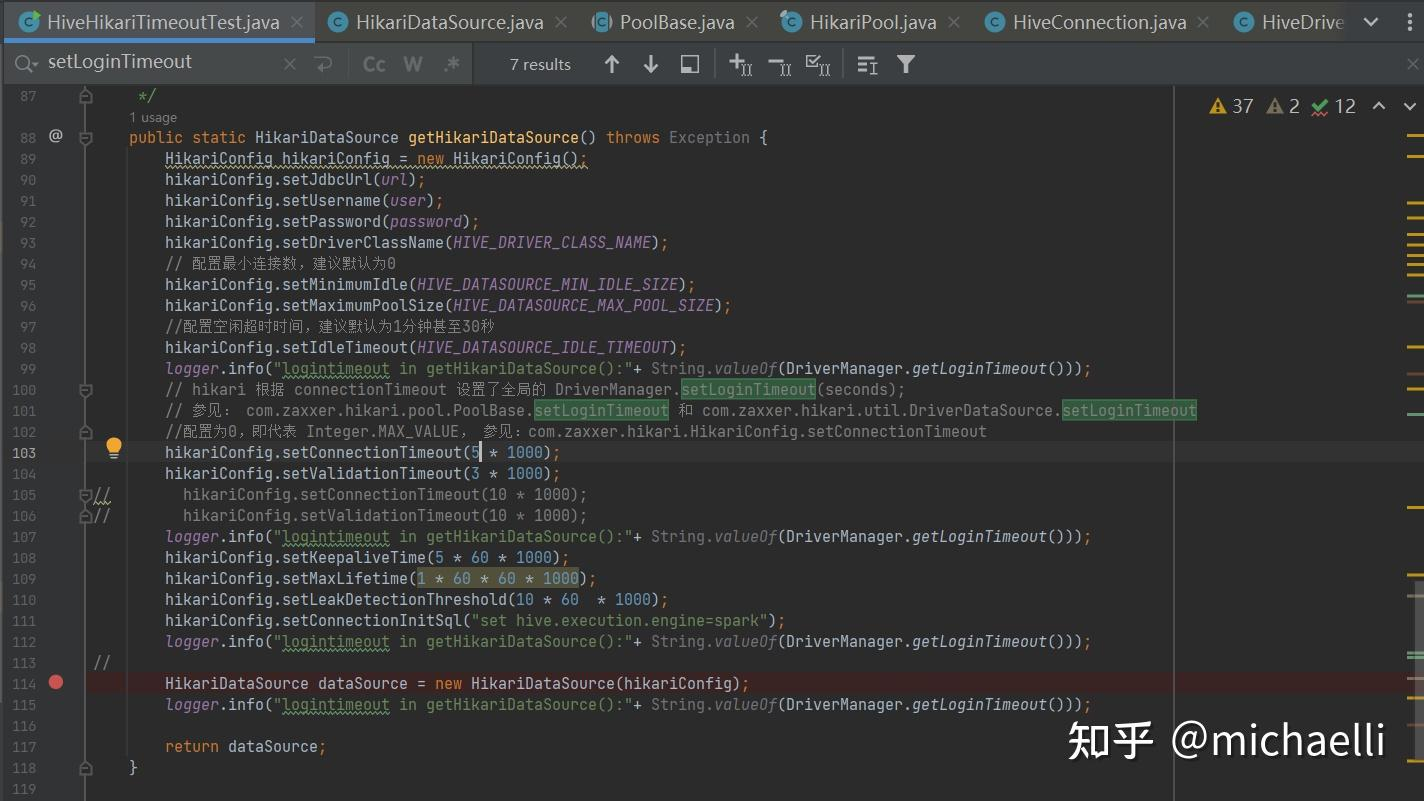
Task: Toggle Match Case search option
Action: tap(374, 64)
